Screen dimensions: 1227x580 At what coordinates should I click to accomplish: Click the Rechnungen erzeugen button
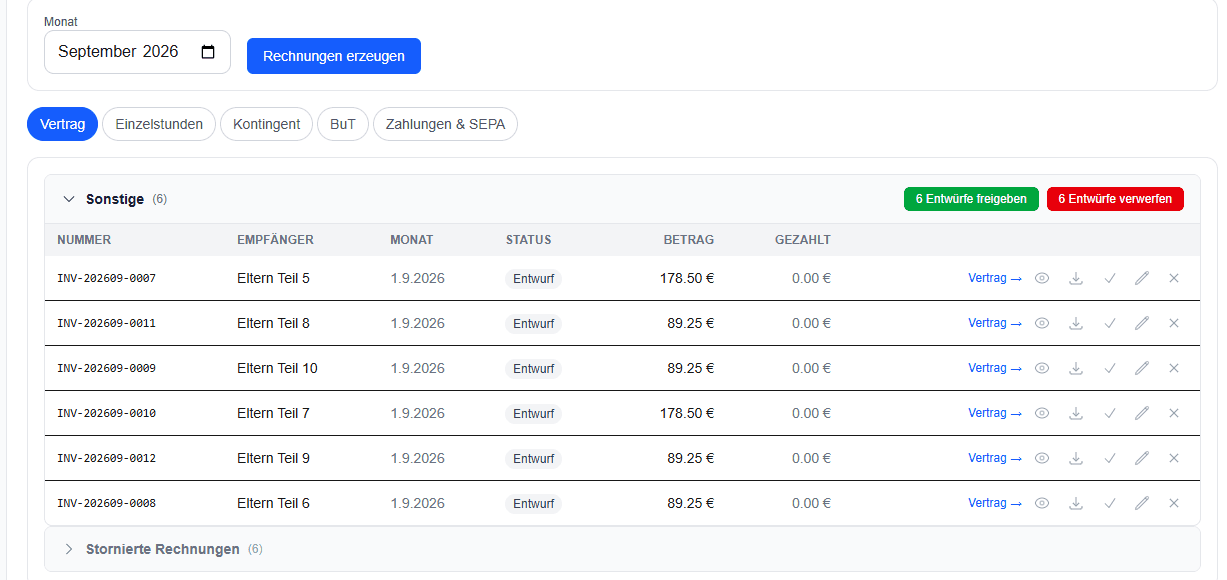[334, 56]
